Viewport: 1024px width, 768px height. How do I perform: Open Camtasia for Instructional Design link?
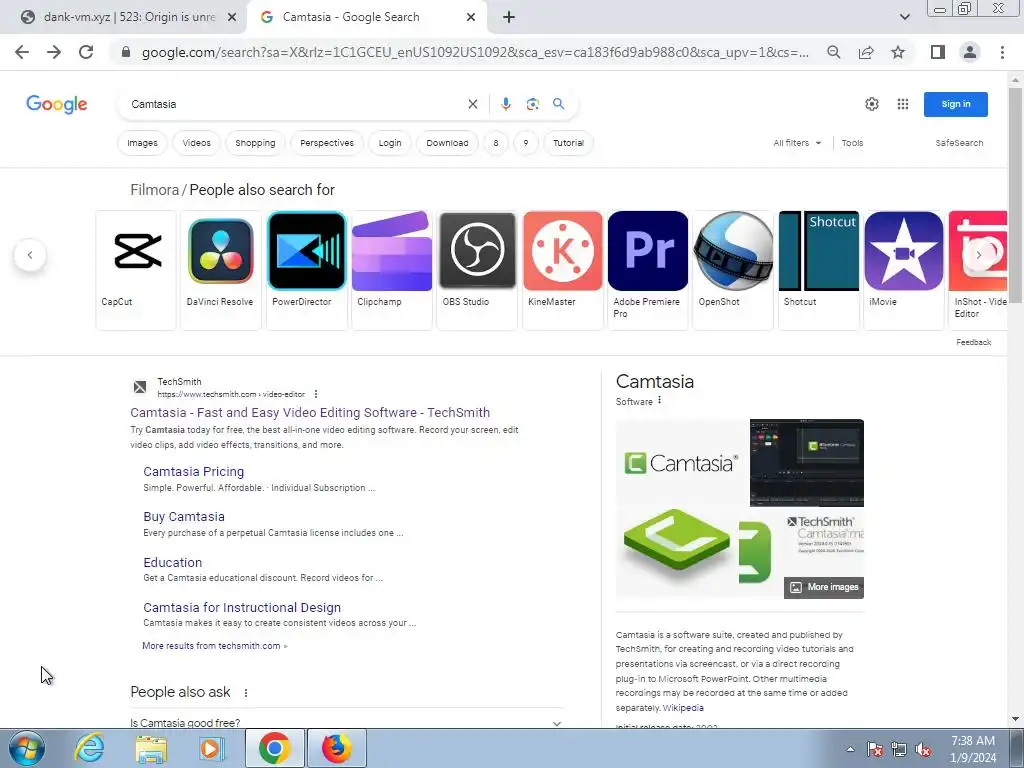pos(242,607)
